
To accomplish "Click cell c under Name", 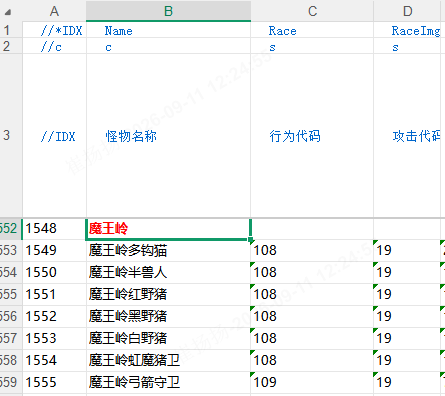I will [x=168, y=46].
